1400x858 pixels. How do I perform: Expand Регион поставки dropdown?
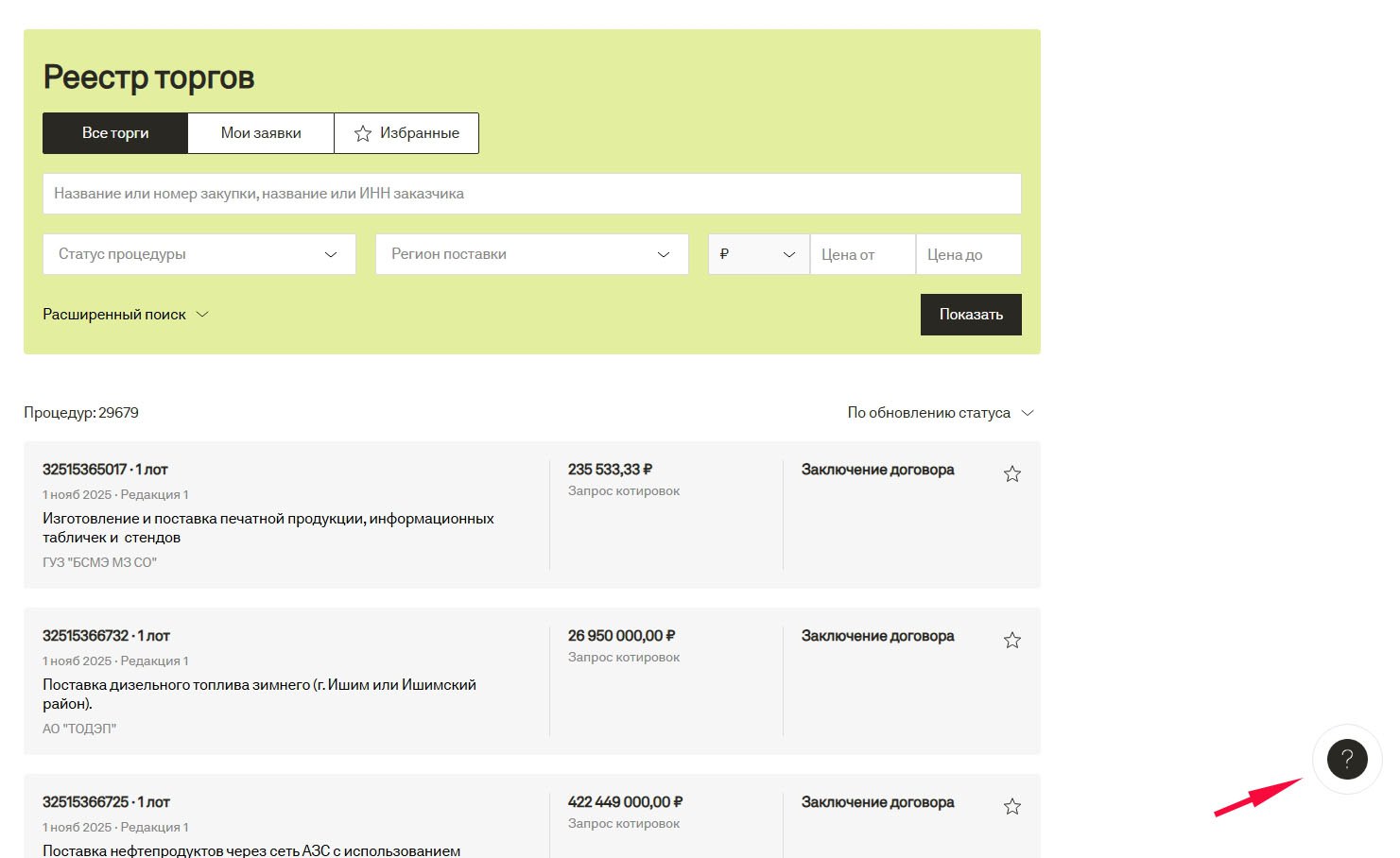tap(531, 254)
